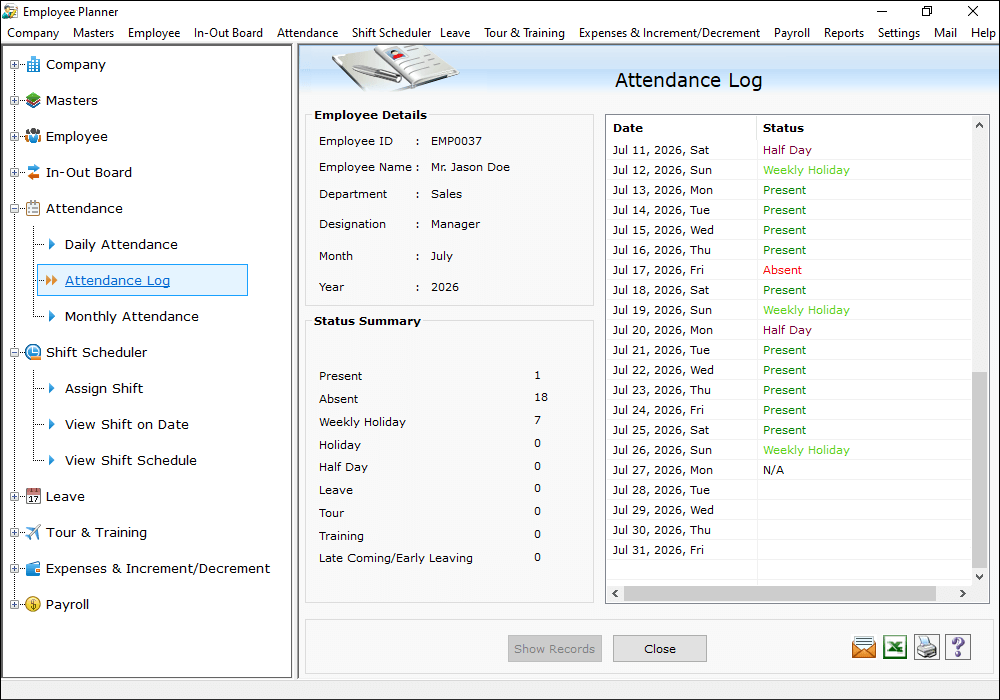The width and height of the screenshot is (1000, 700).
Task: Collapse the Attendance tree node
Action: (x=14, y=208)
